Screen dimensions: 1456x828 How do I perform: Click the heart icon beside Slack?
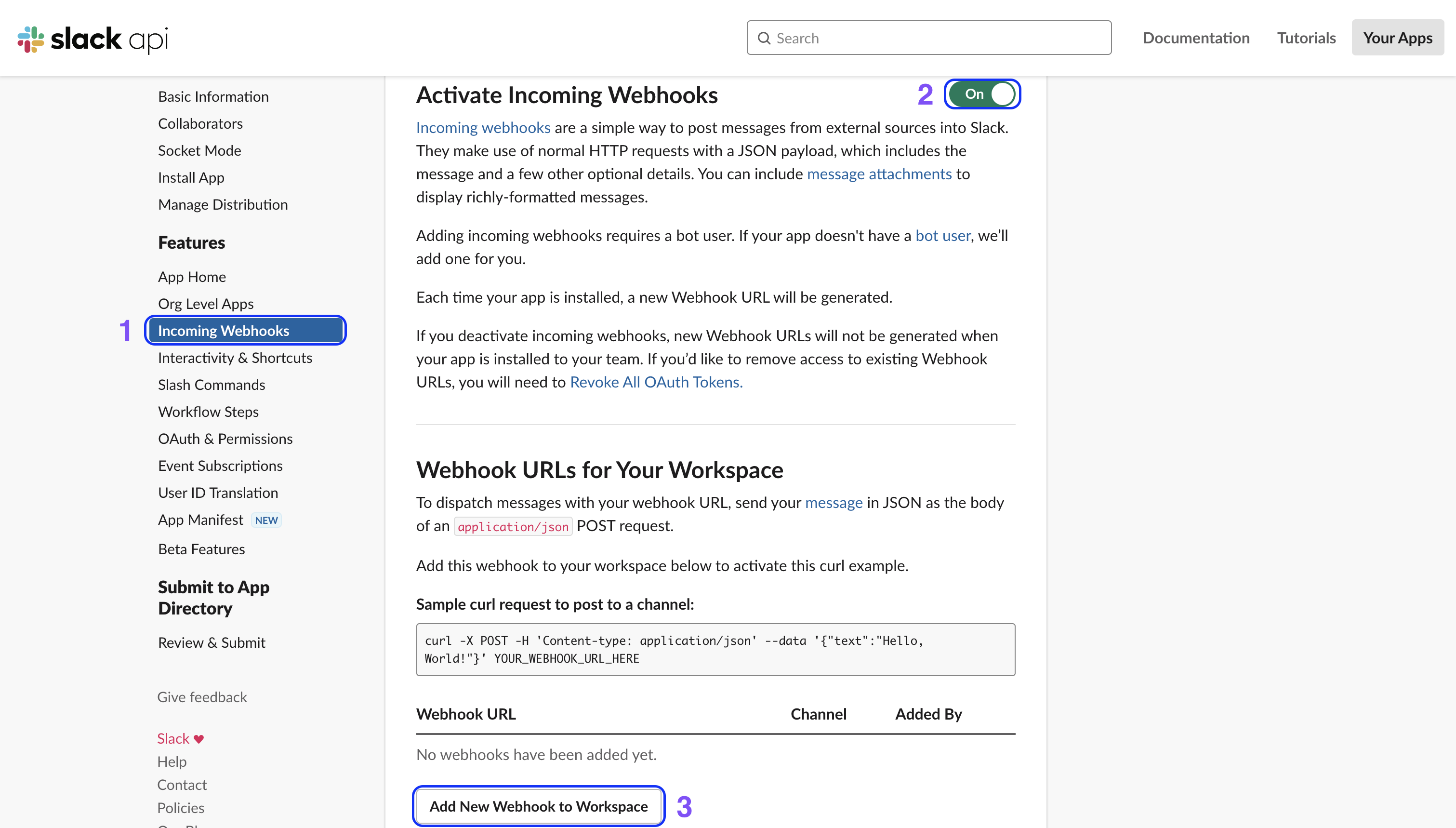click(199, 739)
